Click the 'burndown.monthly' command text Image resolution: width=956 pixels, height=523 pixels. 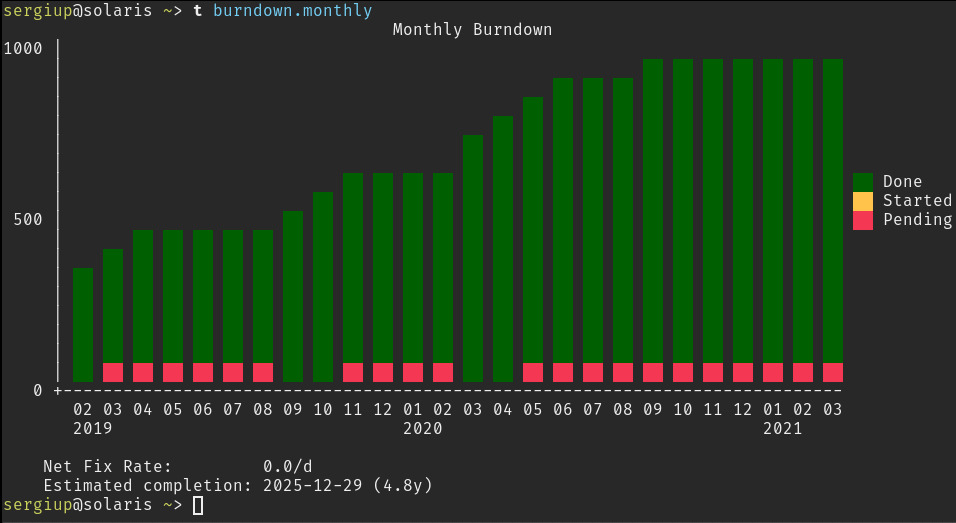(x=293, y=11)
